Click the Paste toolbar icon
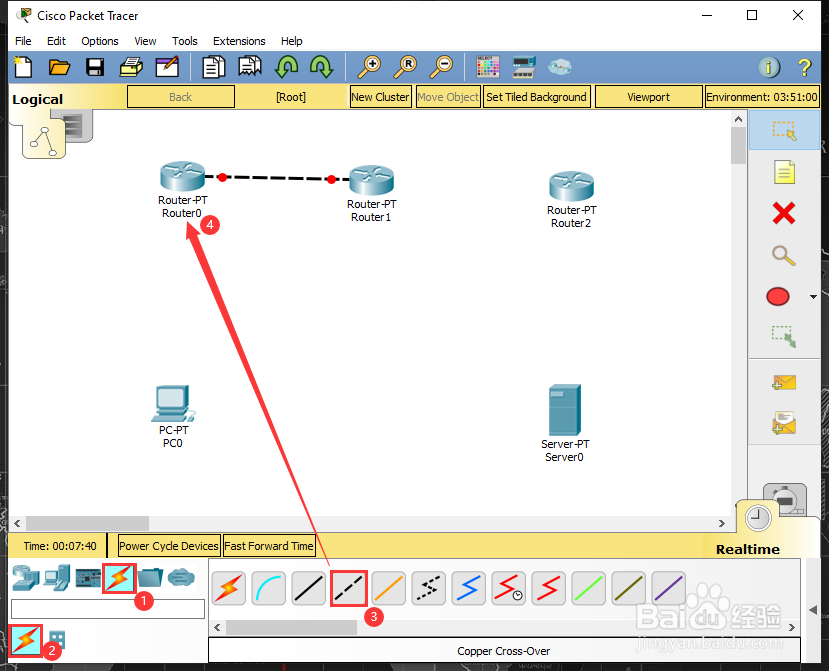 tap(250, 67)
